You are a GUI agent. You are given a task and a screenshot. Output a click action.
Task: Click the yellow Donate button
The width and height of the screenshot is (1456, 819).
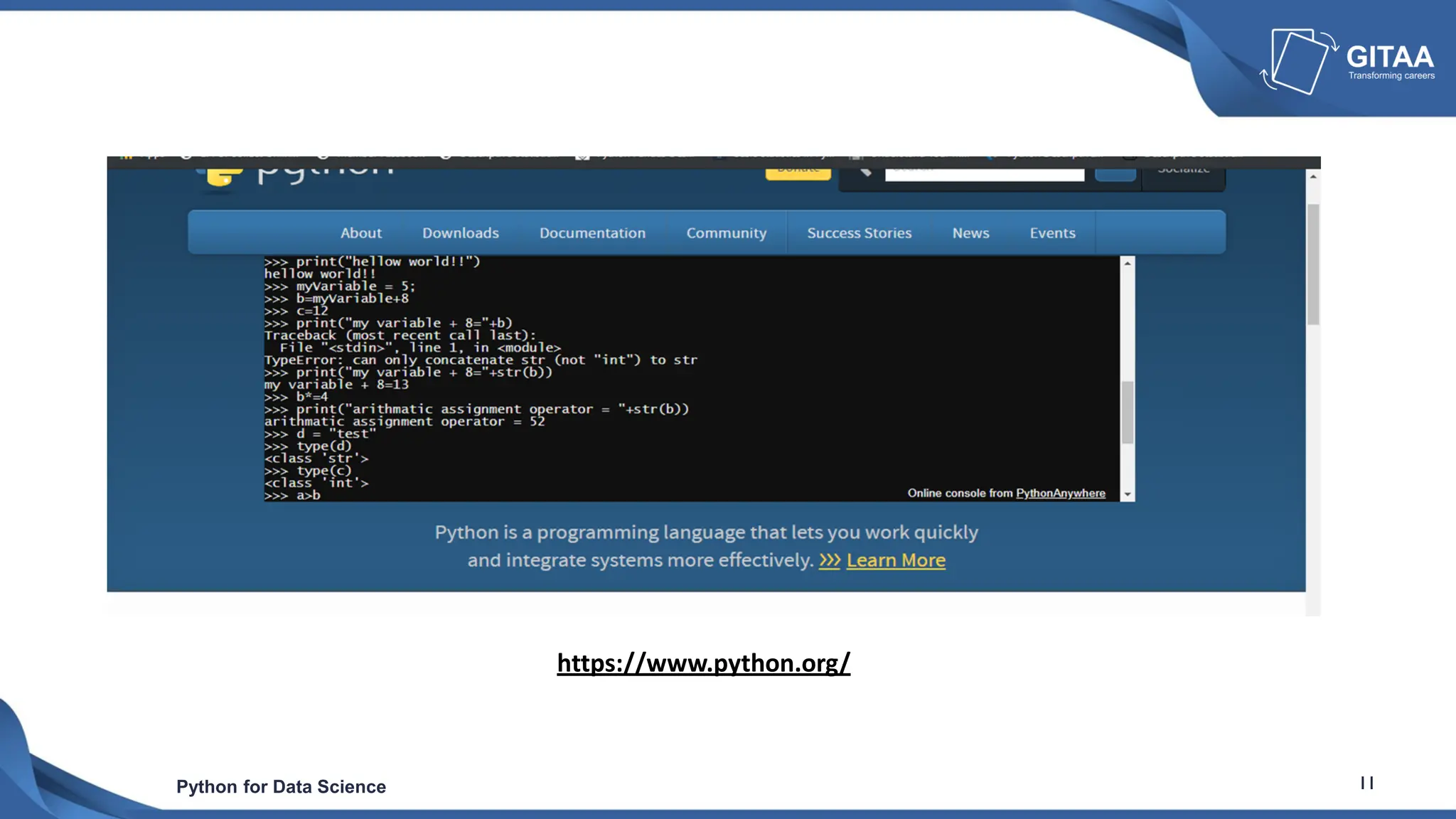point(798,173)
